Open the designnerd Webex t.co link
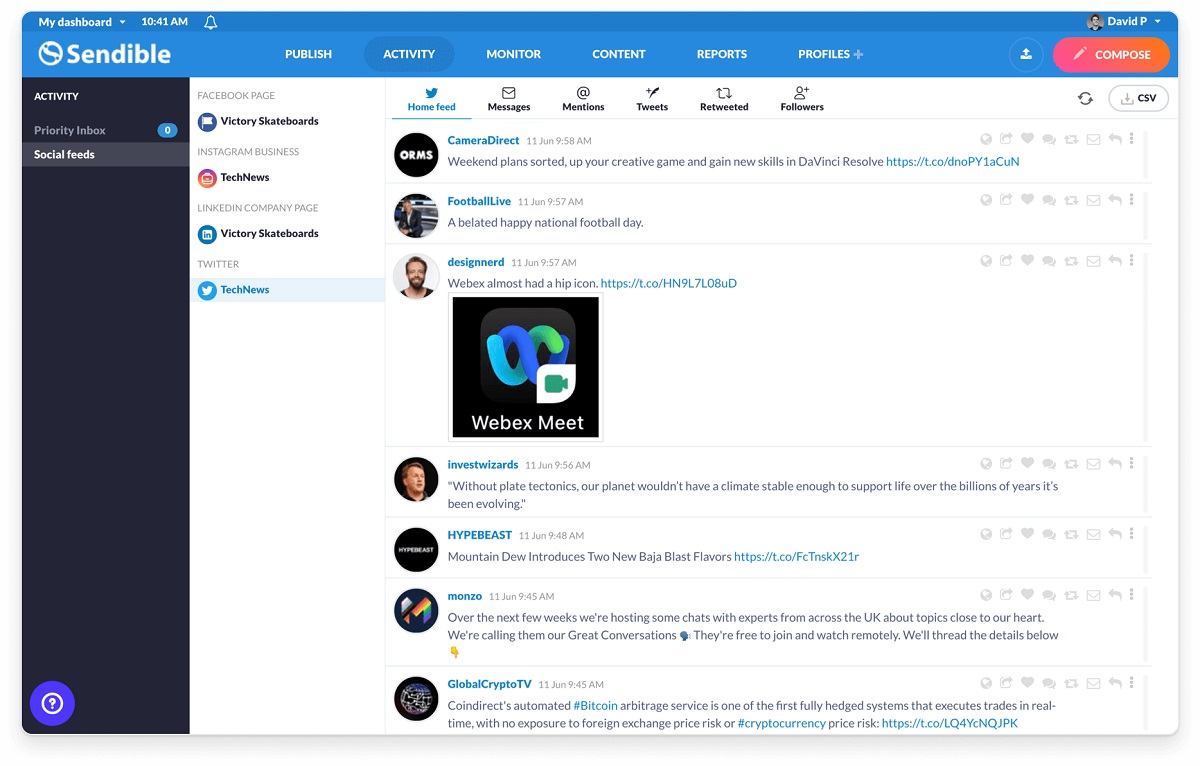The image size is (1200, 766). point(668,283)
